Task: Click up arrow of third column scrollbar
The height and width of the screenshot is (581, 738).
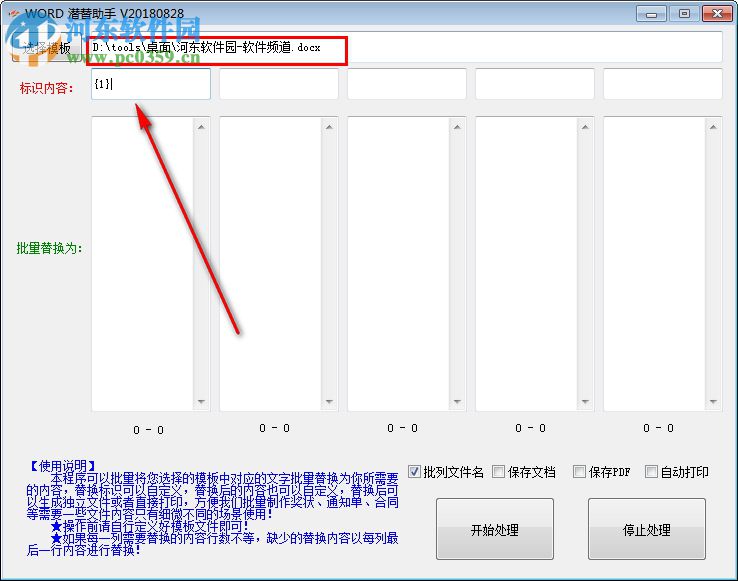Action: click(457, 127)
